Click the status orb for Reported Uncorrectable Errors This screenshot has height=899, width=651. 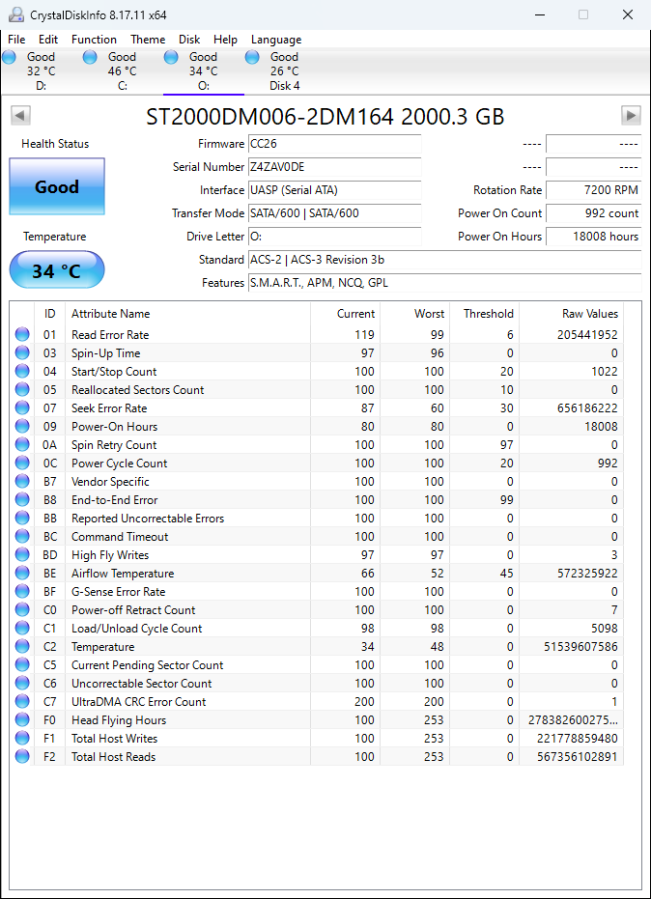(x=22, y=518)
